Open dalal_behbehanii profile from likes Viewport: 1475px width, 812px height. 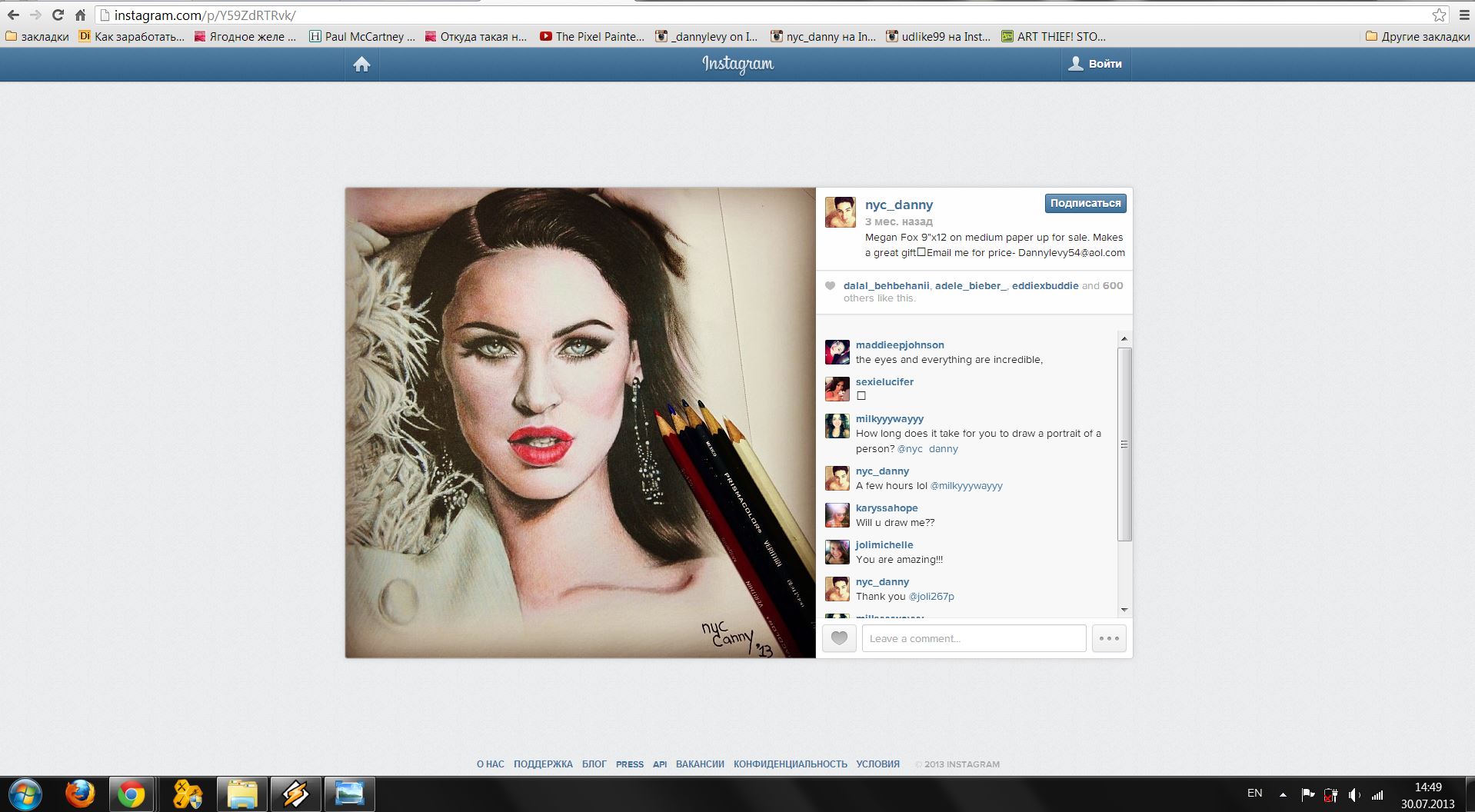pos(886,285)
